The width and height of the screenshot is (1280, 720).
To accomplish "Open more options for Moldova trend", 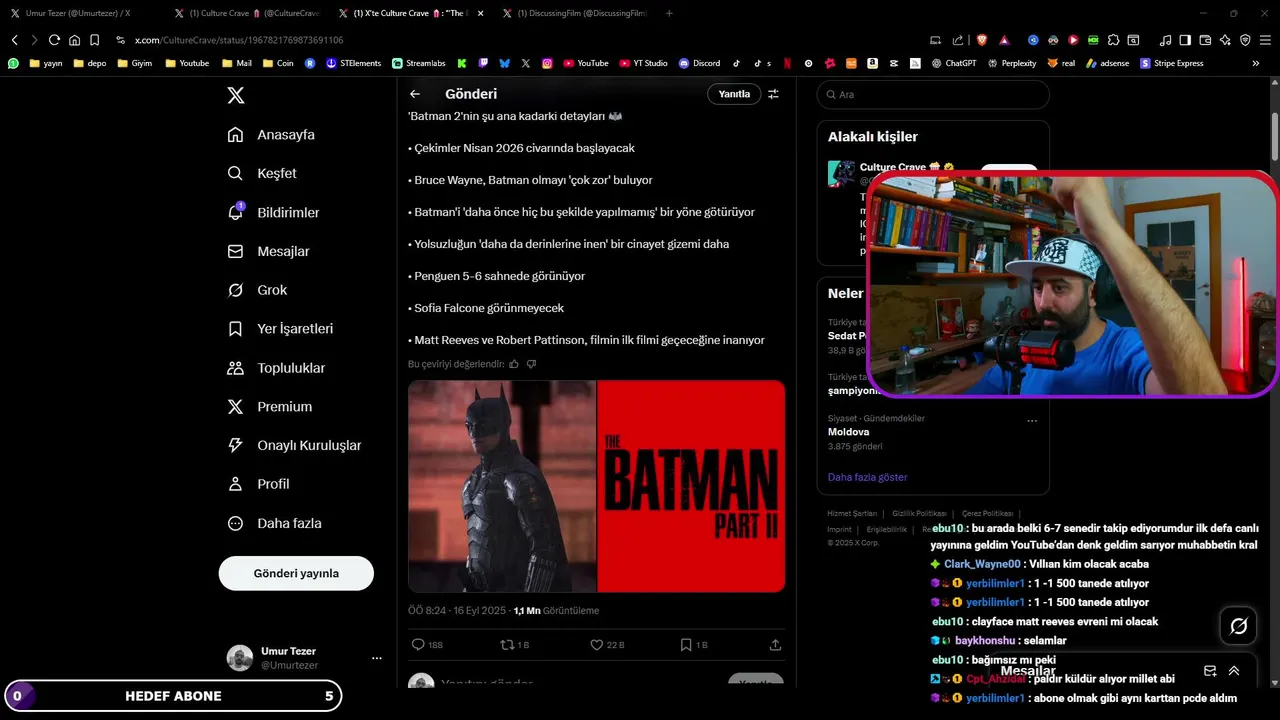I will (1032, 421).
